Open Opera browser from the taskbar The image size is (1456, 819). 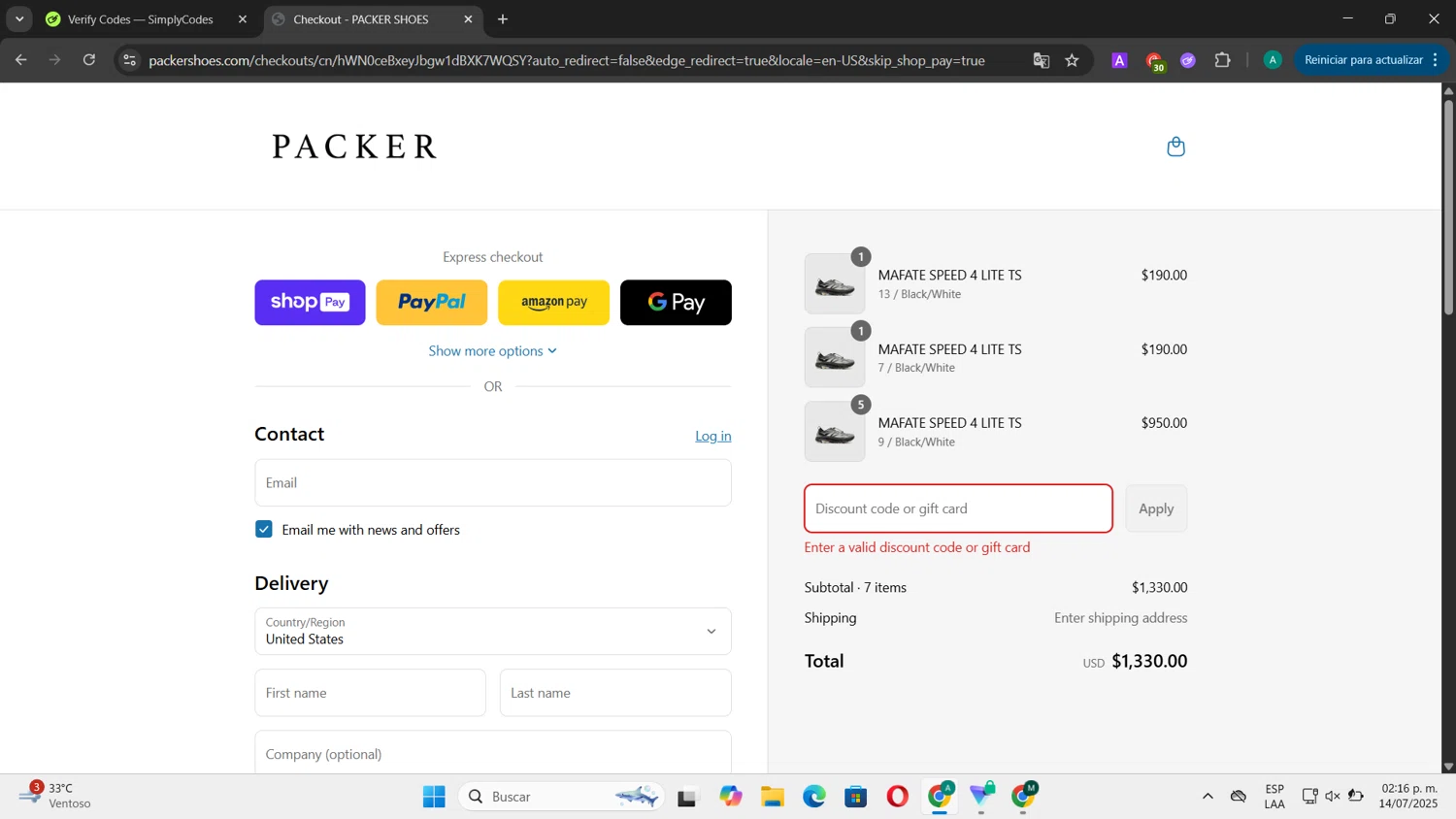point(897,797)
